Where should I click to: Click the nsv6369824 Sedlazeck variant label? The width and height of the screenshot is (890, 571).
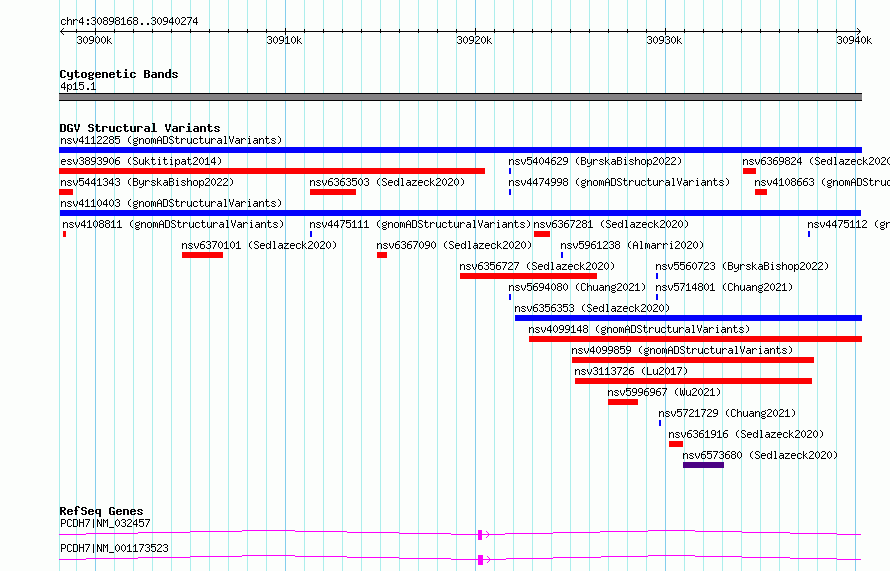tap(816, 161)
